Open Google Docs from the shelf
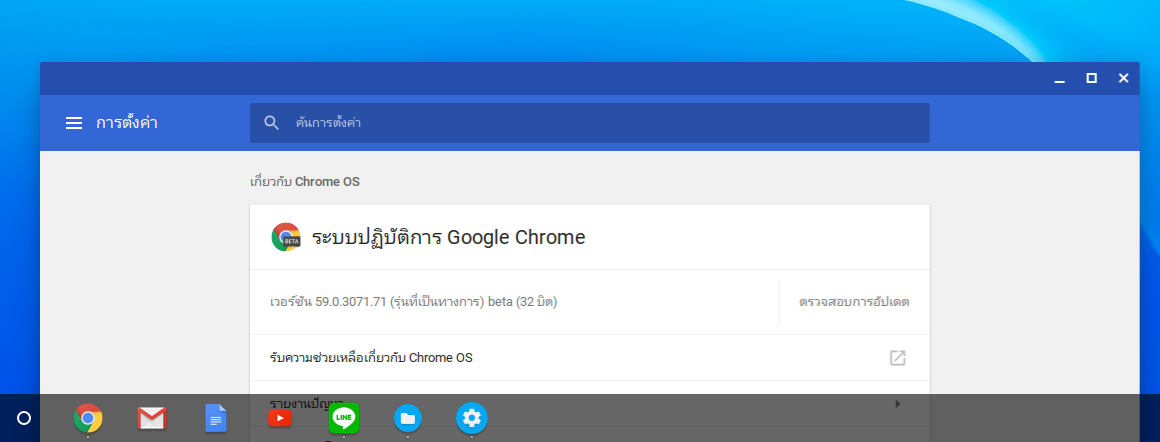The height and width of the screenshot is (442, 1160). coord(215,419)
